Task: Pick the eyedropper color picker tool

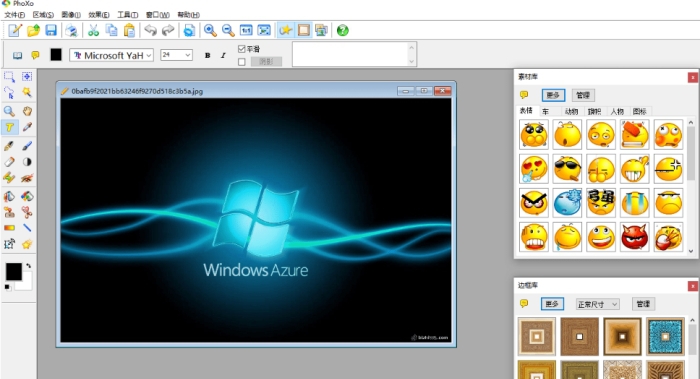Action: click(27, 127)
